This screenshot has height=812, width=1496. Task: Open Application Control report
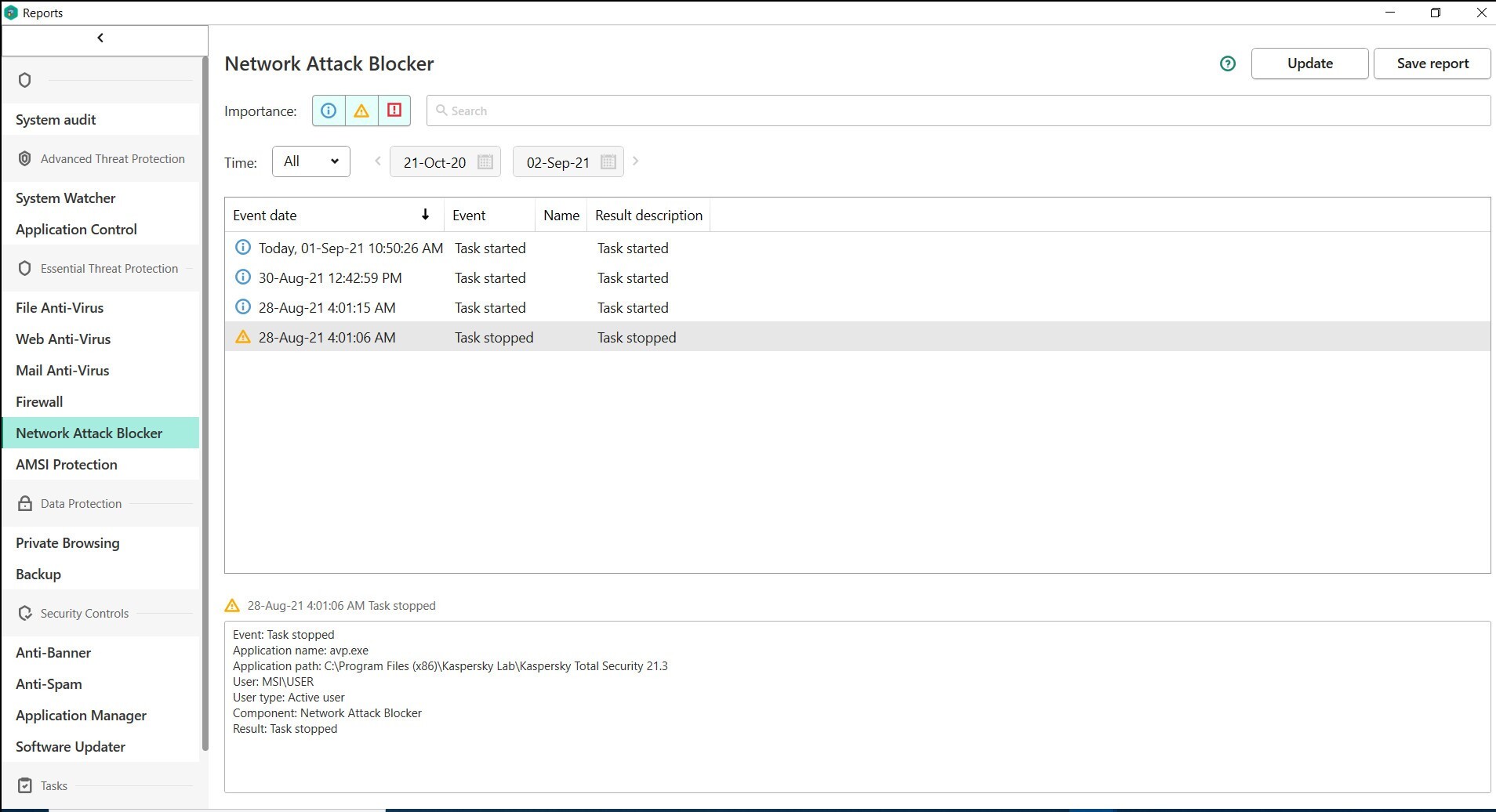point(100,229)
